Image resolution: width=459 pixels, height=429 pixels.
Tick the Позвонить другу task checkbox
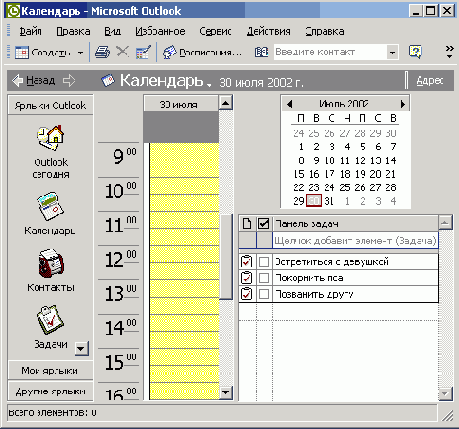point(264,294)
